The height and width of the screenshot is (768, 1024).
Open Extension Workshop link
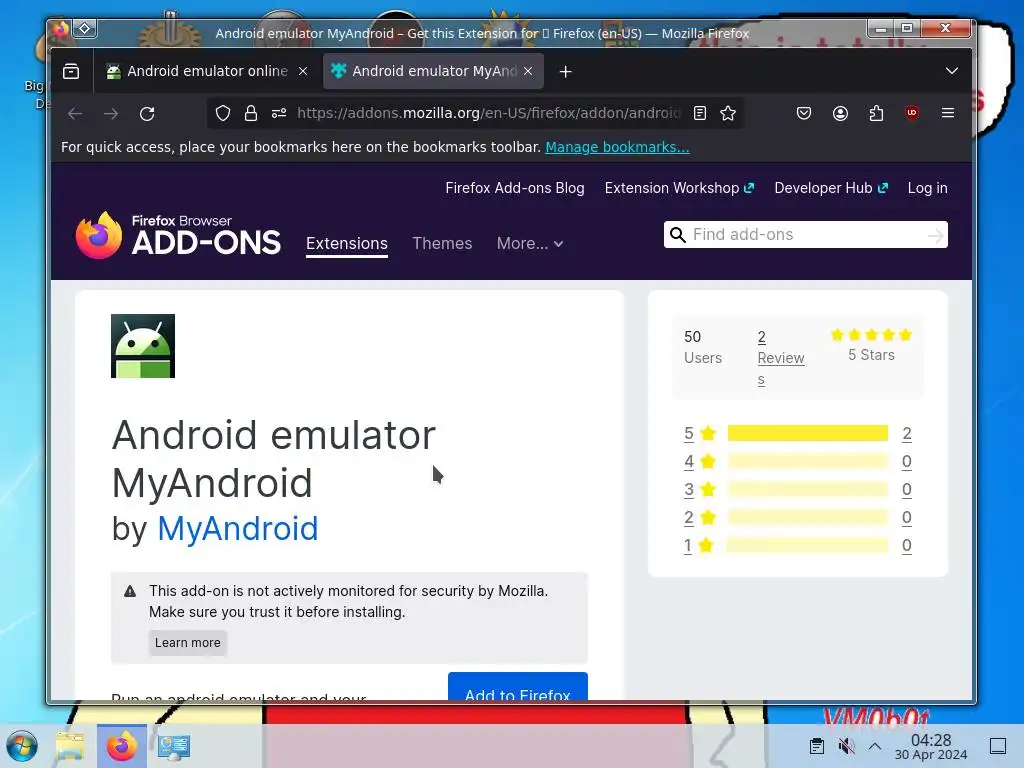point(679,188)
